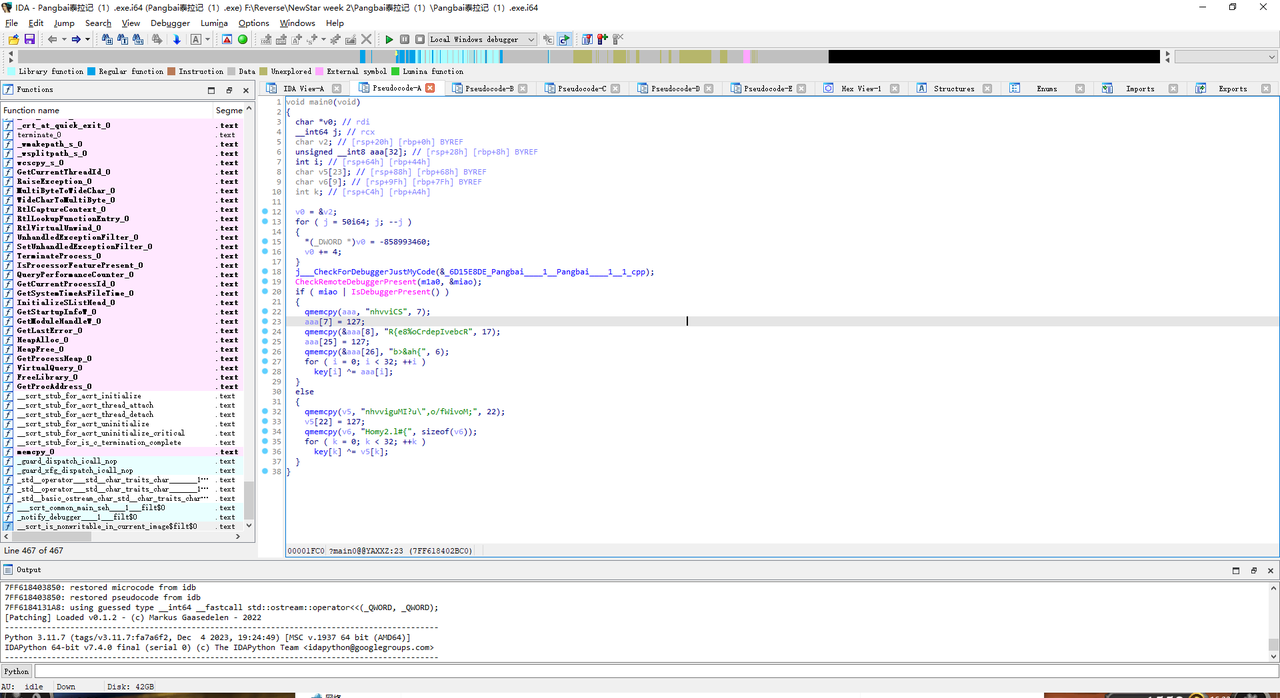
Task: Expand the forward jump history dropdown arrow
Action: [88, 39]
